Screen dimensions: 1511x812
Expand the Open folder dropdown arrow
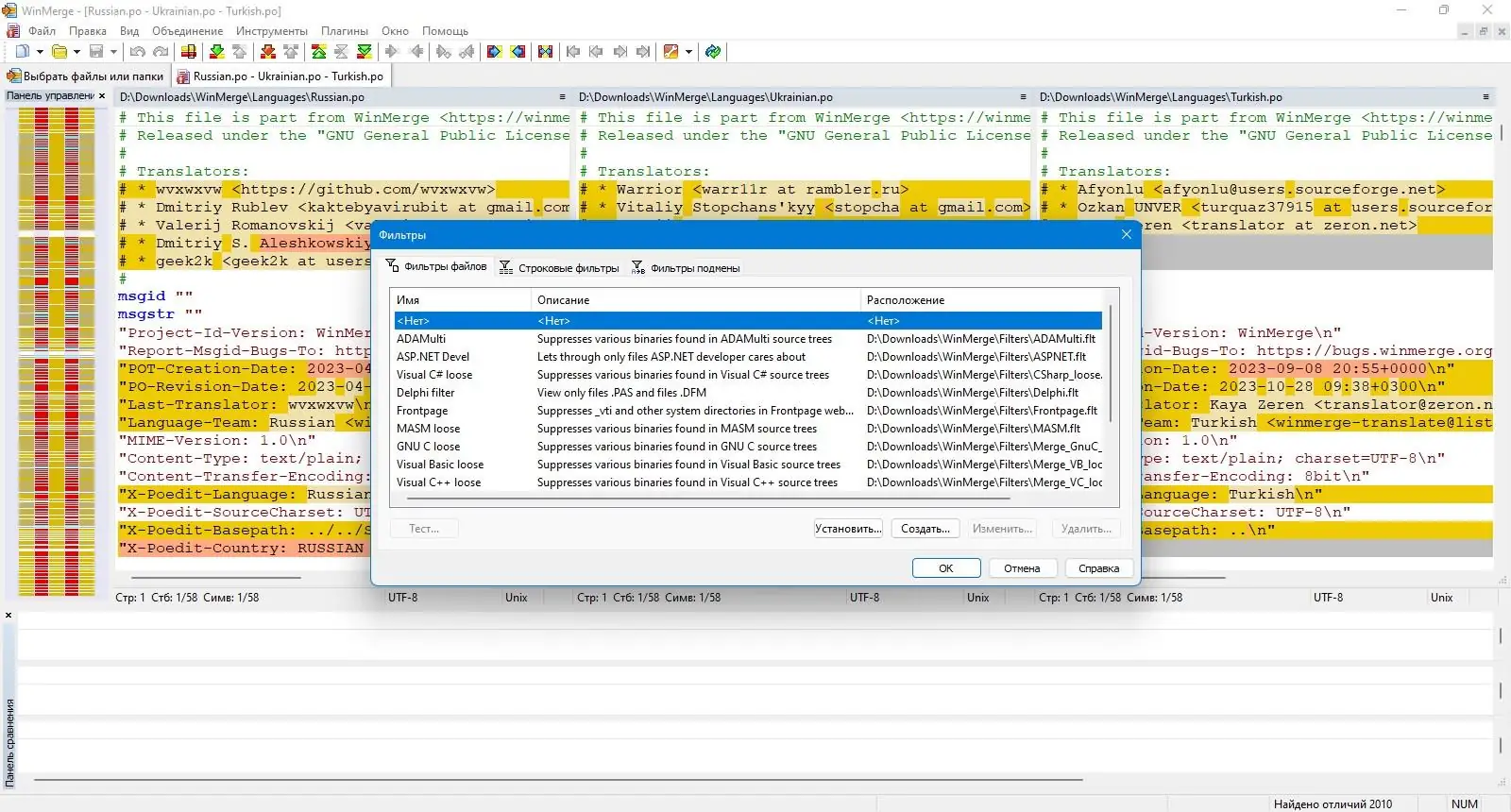76,52
